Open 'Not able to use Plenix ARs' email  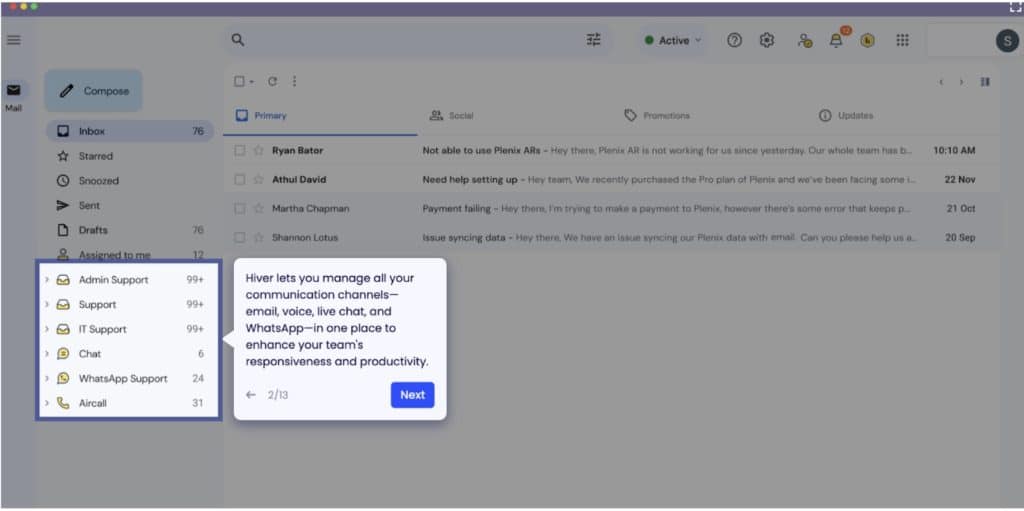point(611,150)
